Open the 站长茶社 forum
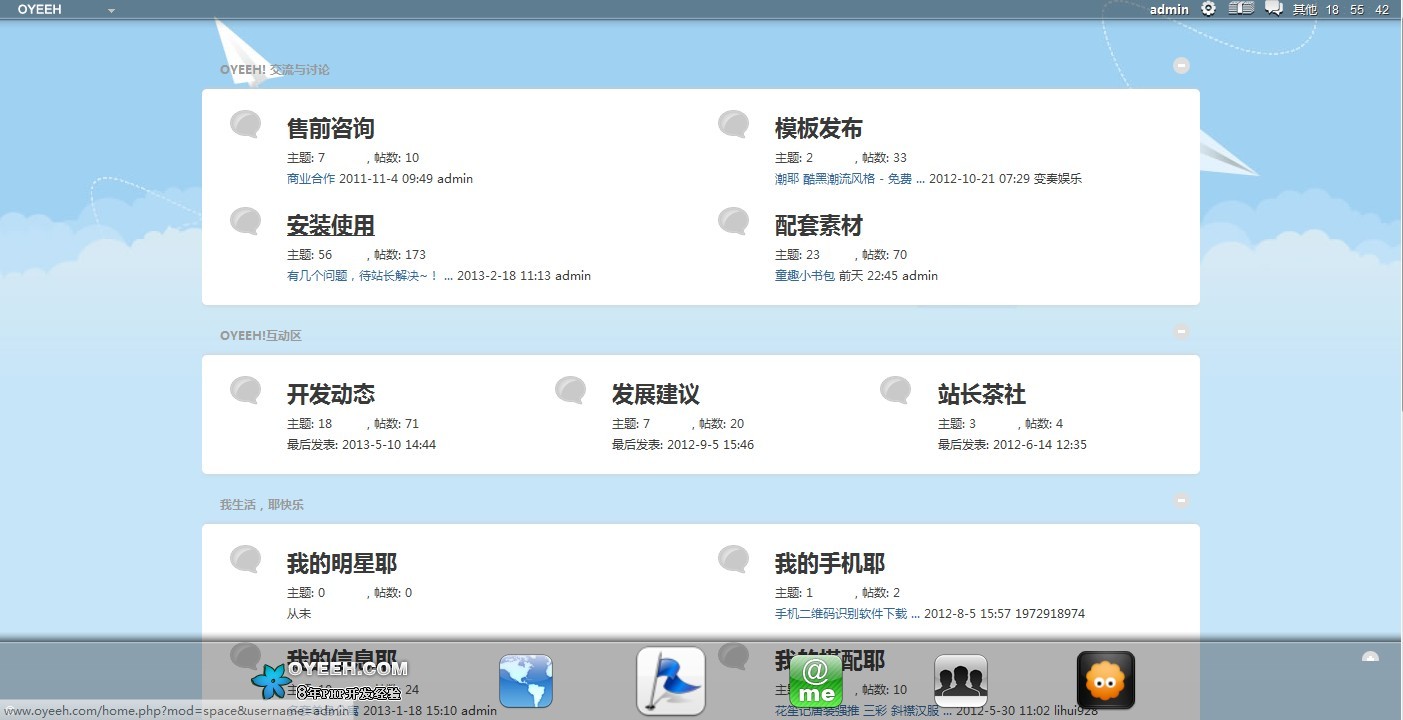This screenshot has height=720, width=1403. click(x=981, y=394)
